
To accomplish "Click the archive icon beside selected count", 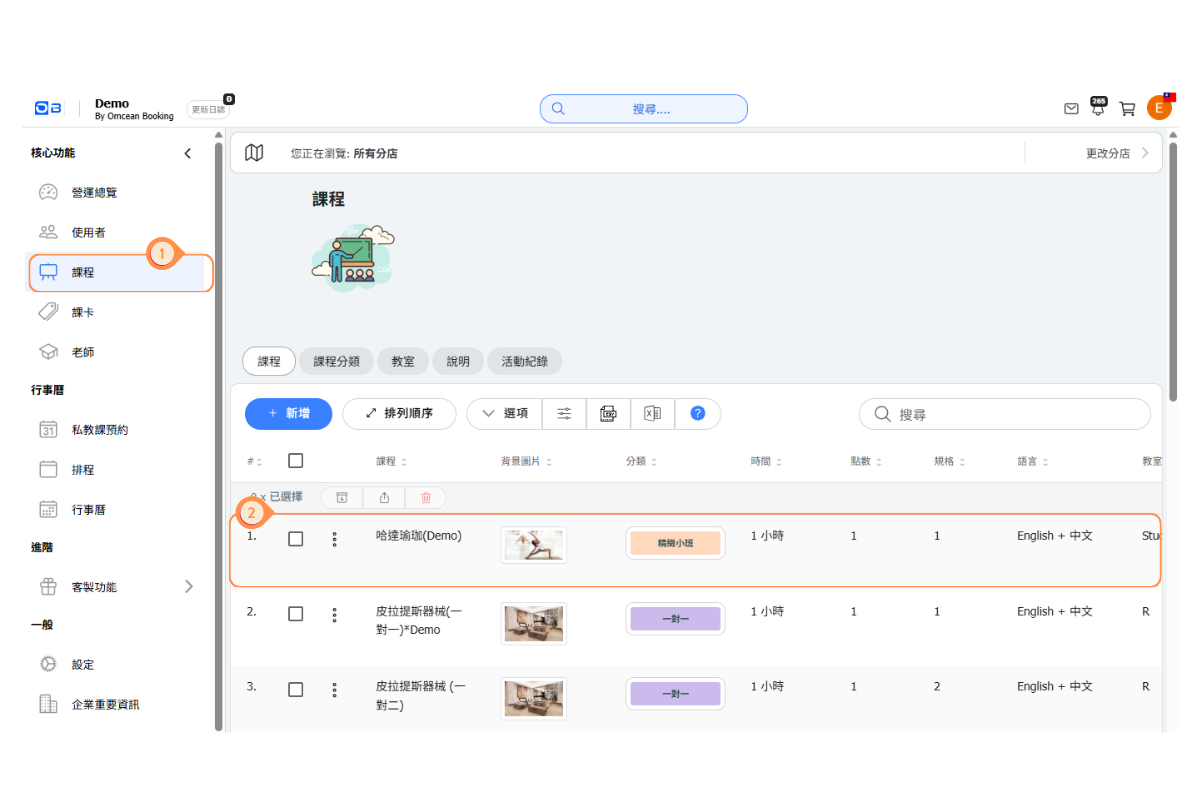I will tap(342, 497).
